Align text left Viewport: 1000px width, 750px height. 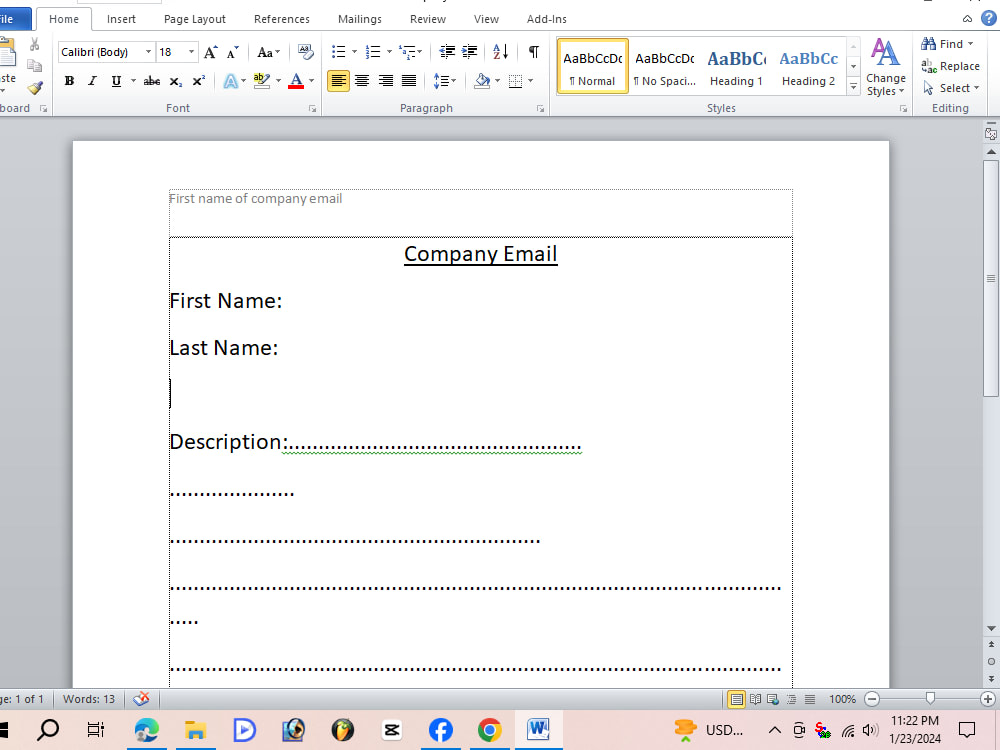coord(339,81)
